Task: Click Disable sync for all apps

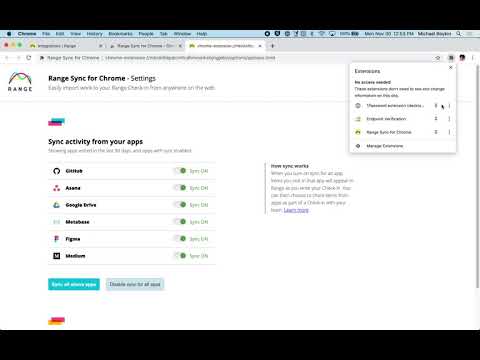Action: (x=135, y=284)
